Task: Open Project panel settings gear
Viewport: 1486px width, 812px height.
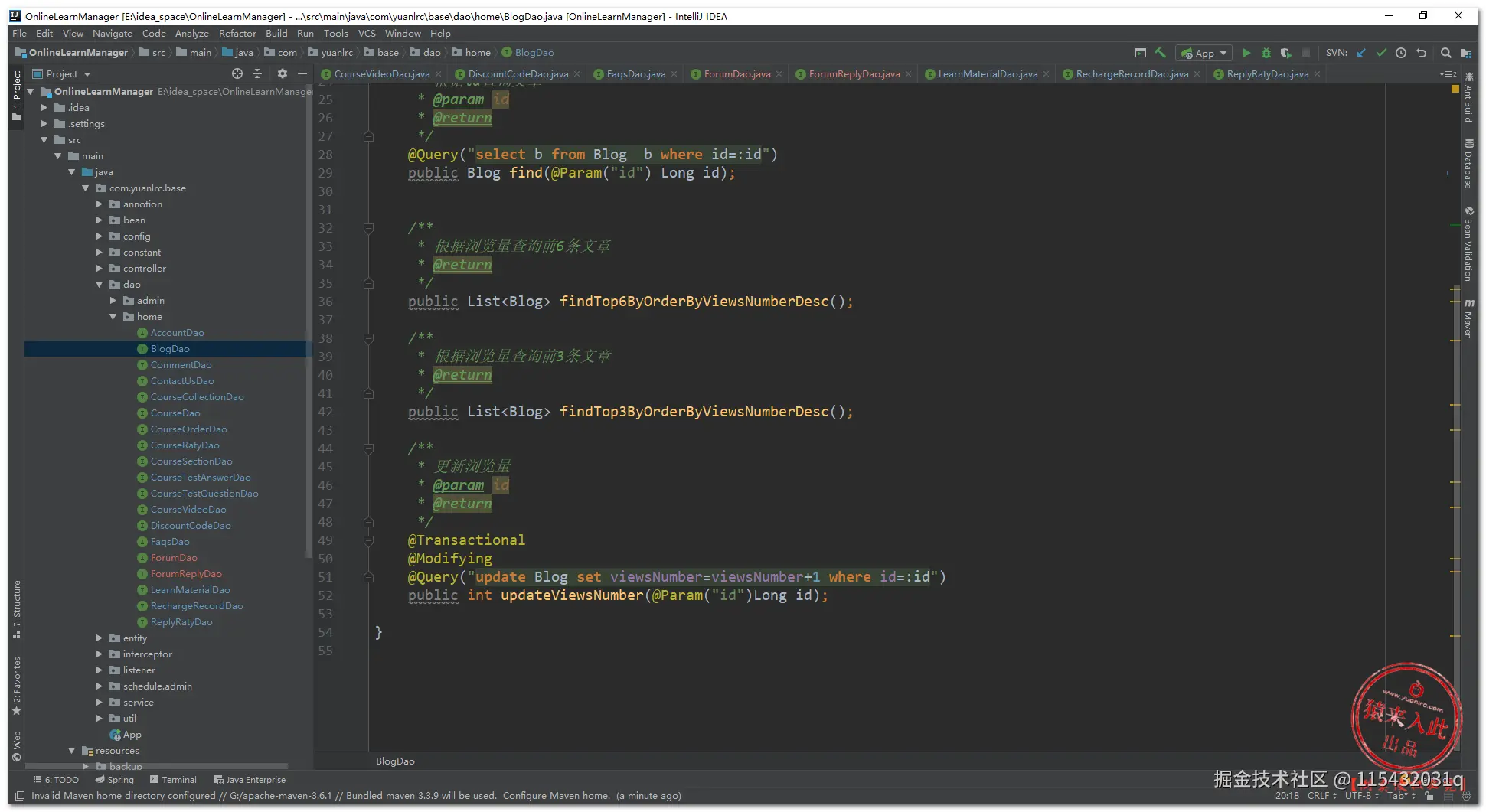Action: [283, 73]
